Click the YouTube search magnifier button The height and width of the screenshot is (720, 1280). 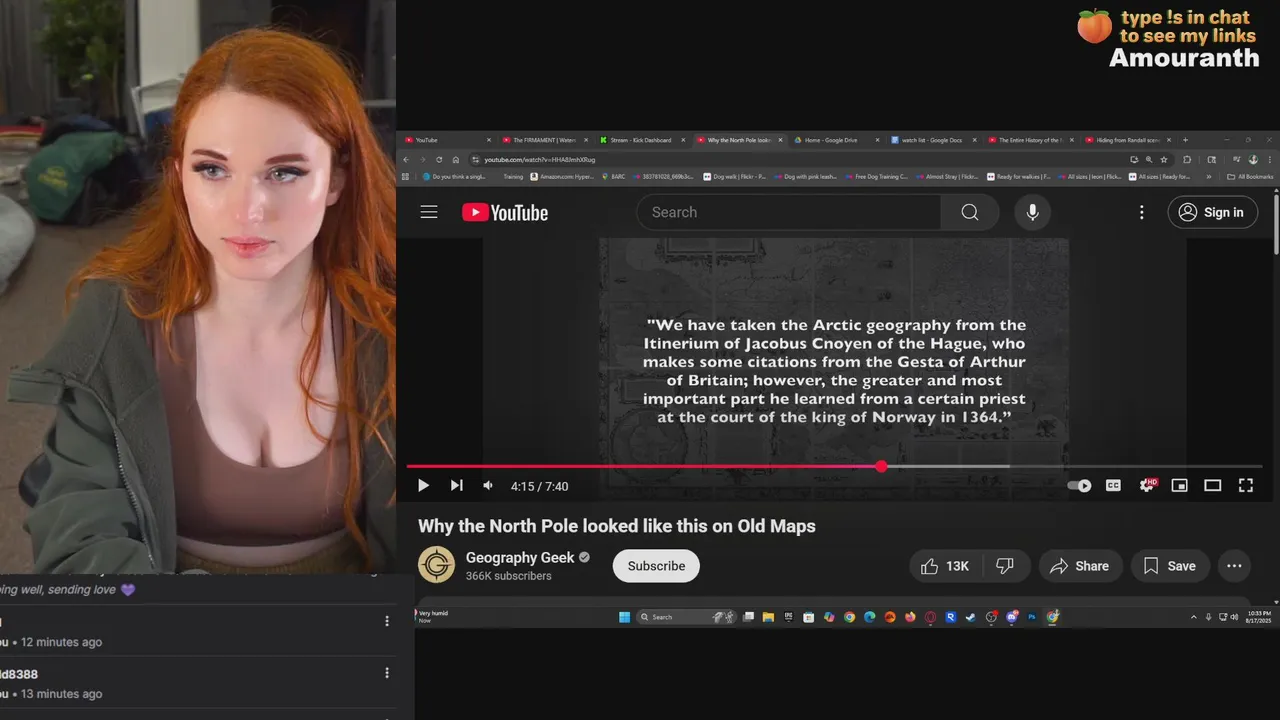pos(969,212)
